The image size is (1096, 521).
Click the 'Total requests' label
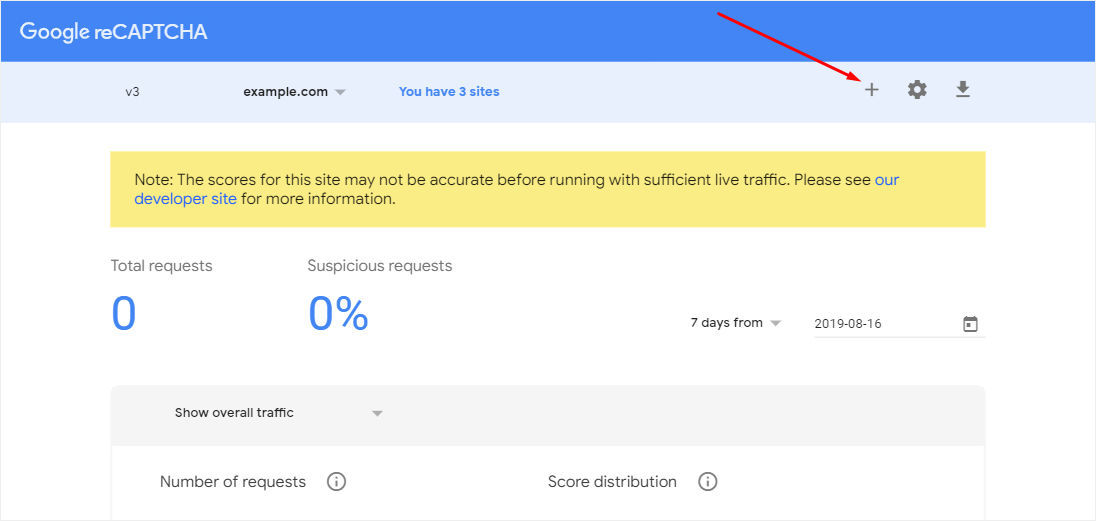[161, 266]
